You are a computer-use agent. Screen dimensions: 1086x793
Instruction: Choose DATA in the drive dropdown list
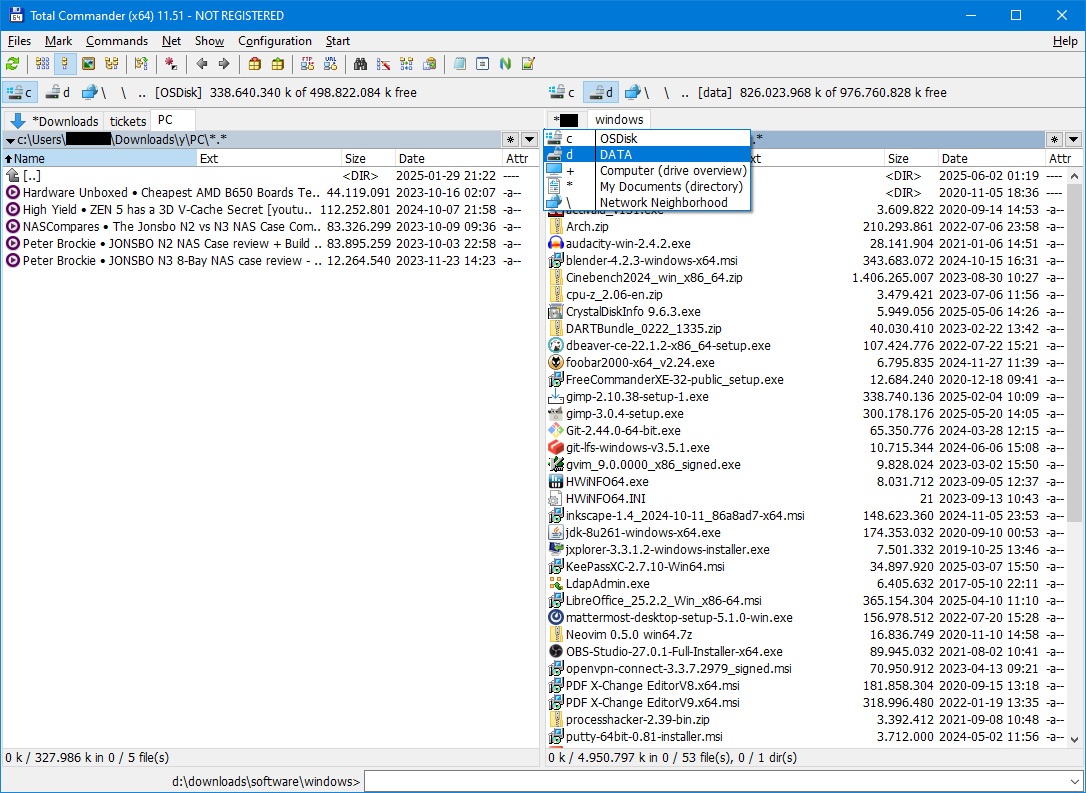tap(647, 154)
